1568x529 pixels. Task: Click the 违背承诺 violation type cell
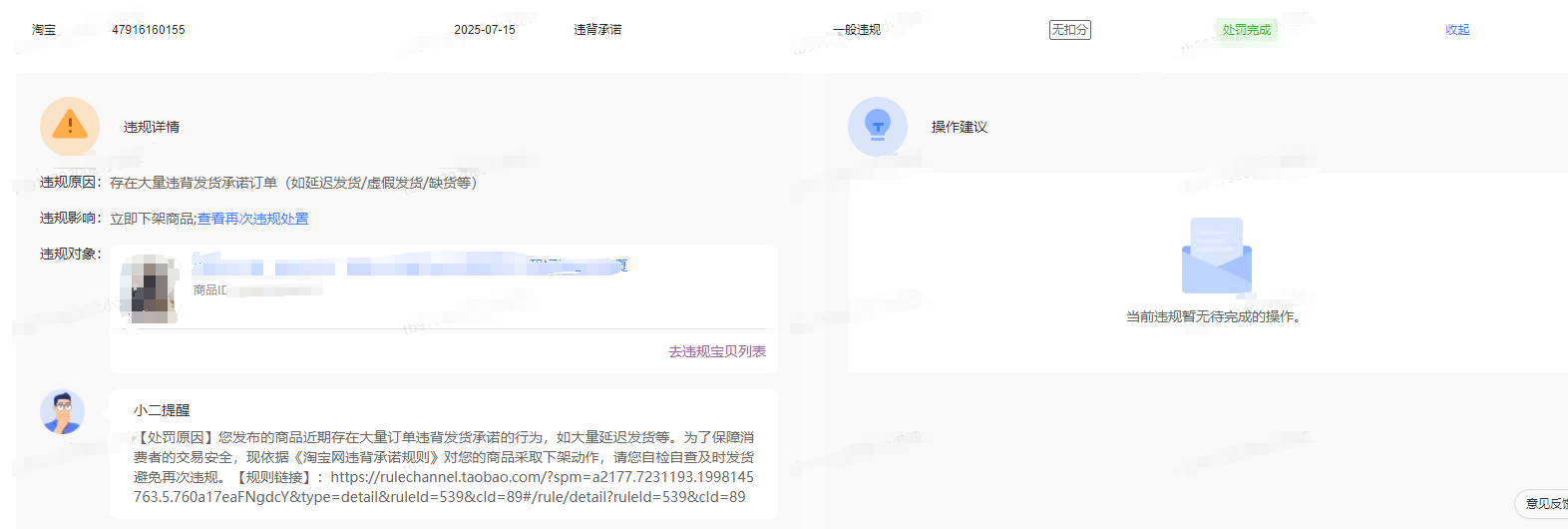(596, 30)
